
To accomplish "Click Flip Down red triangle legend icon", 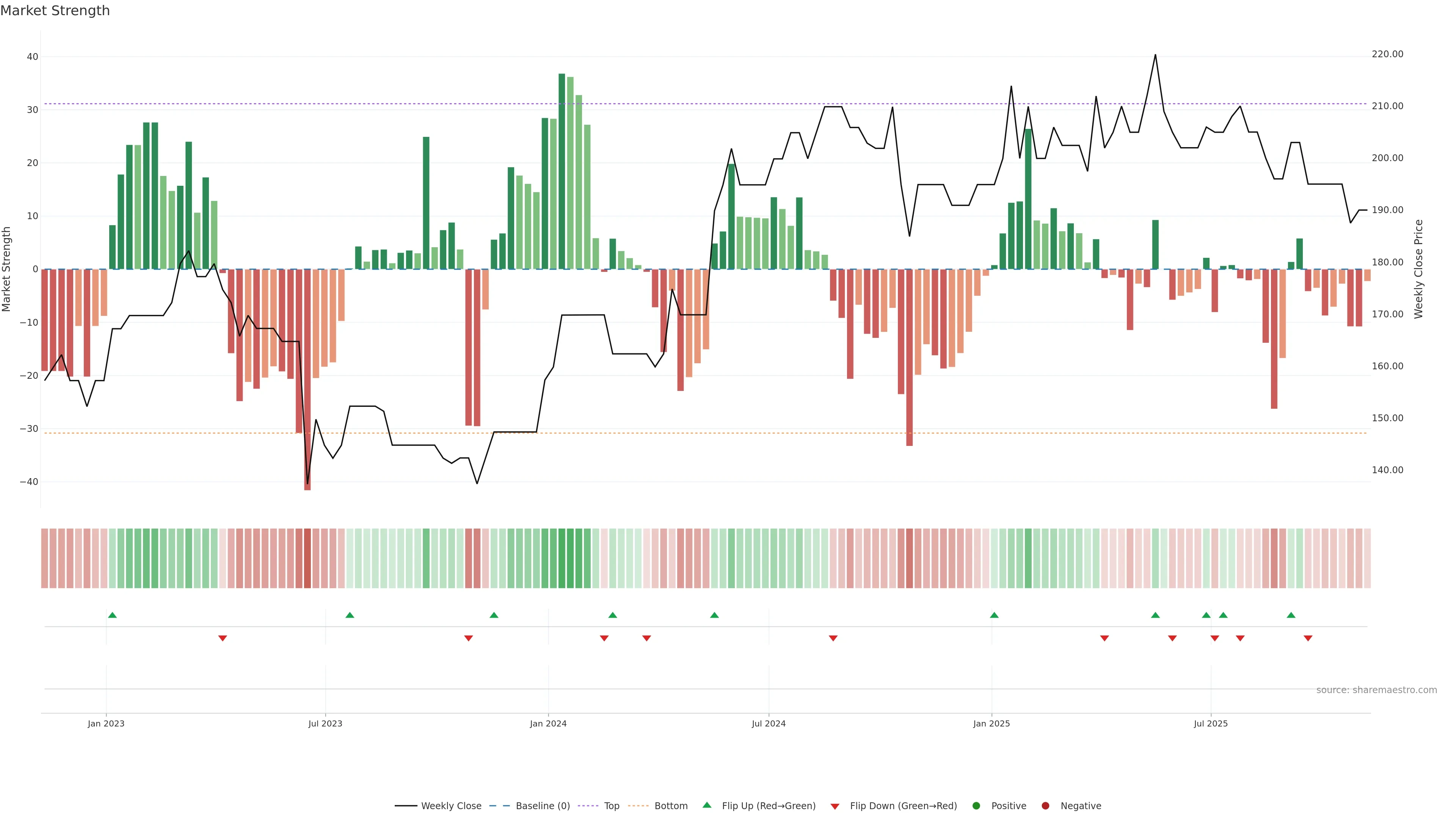I will point(835,806).
